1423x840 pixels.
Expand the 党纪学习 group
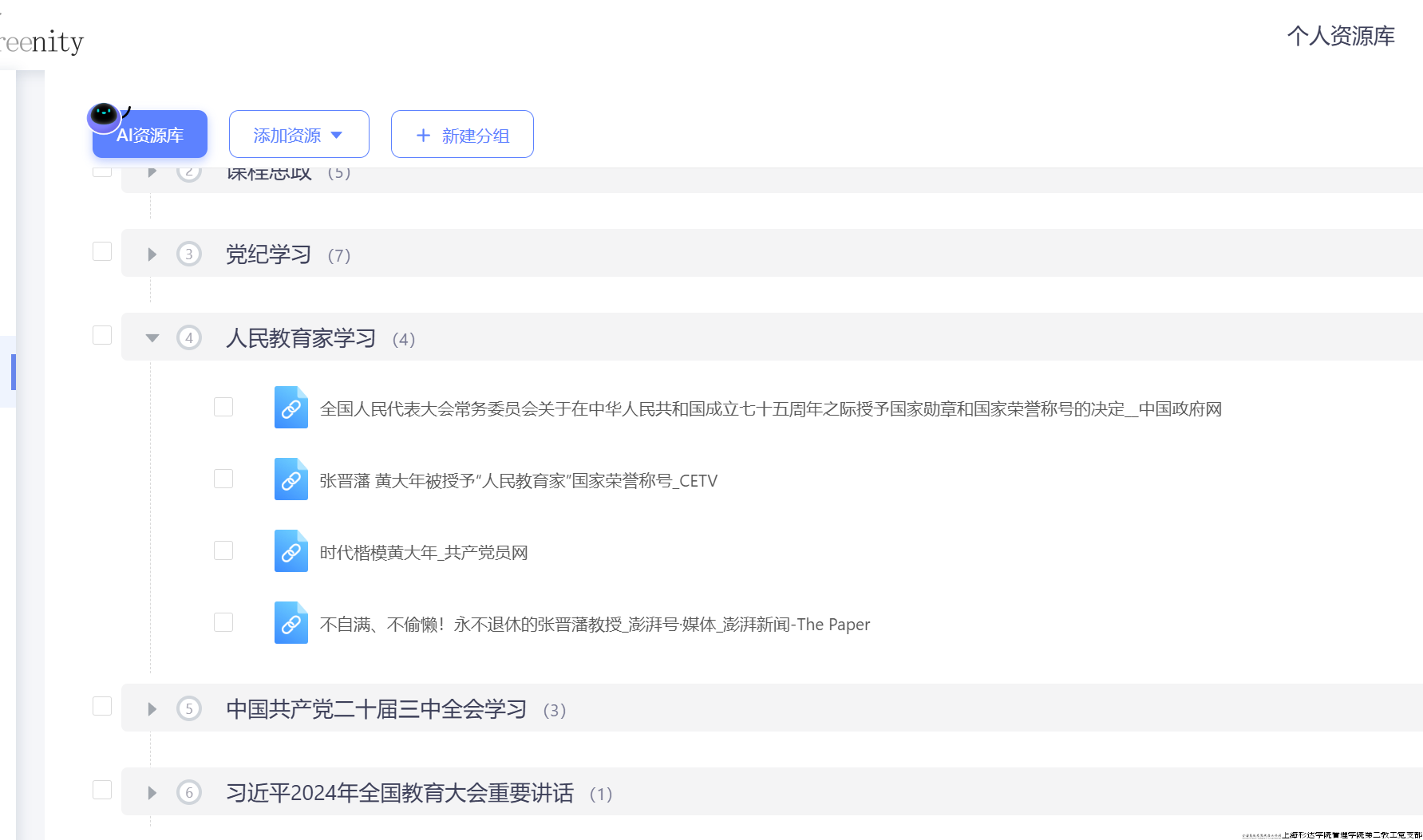click(x=152, y=254)
